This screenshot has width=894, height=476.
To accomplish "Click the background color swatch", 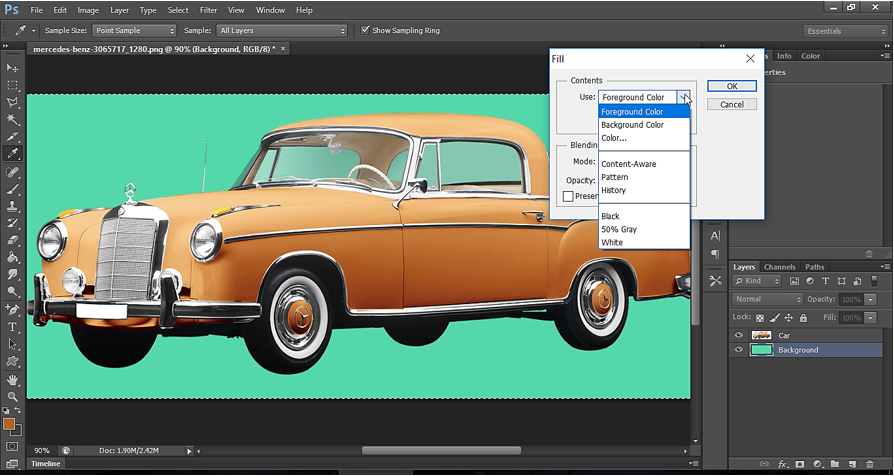I will point(18,432).
